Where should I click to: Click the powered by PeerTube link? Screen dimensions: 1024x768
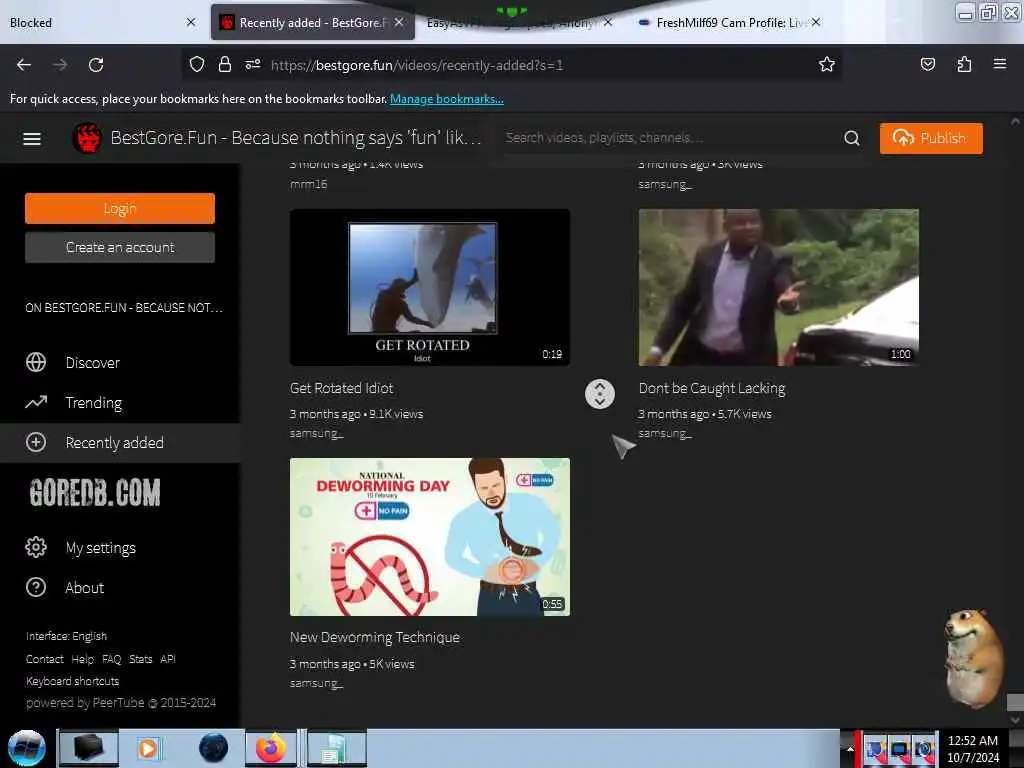[x=121, y=703]
